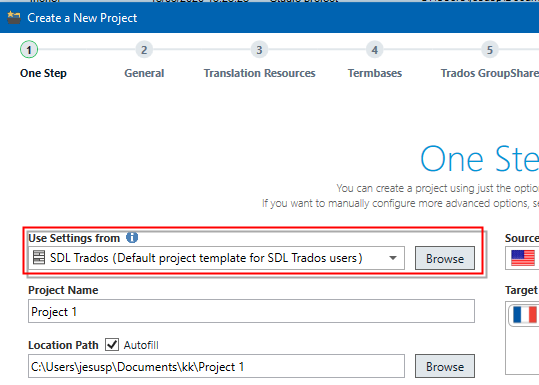Screen dimensions: 539x385
Task: Click the One Step label under step 1
Action: pos(43,73)
